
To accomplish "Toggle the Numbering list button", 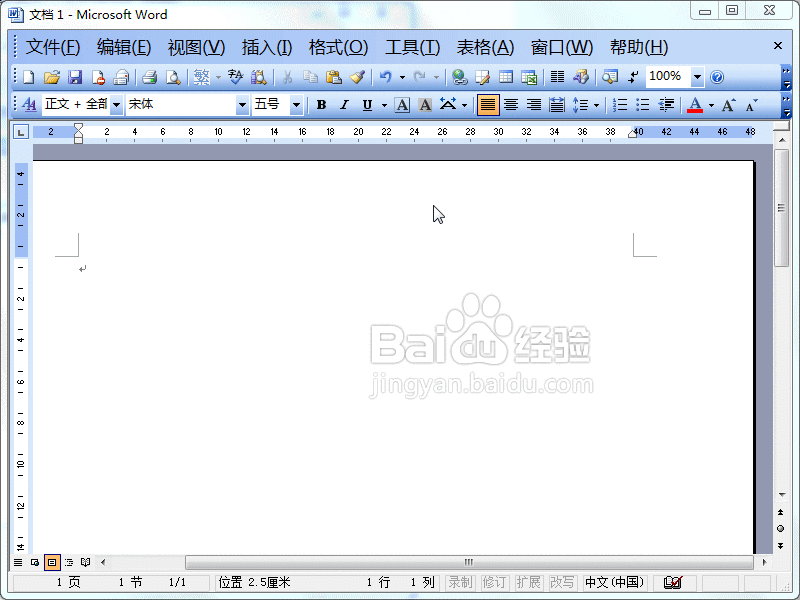I will [620, 105].
